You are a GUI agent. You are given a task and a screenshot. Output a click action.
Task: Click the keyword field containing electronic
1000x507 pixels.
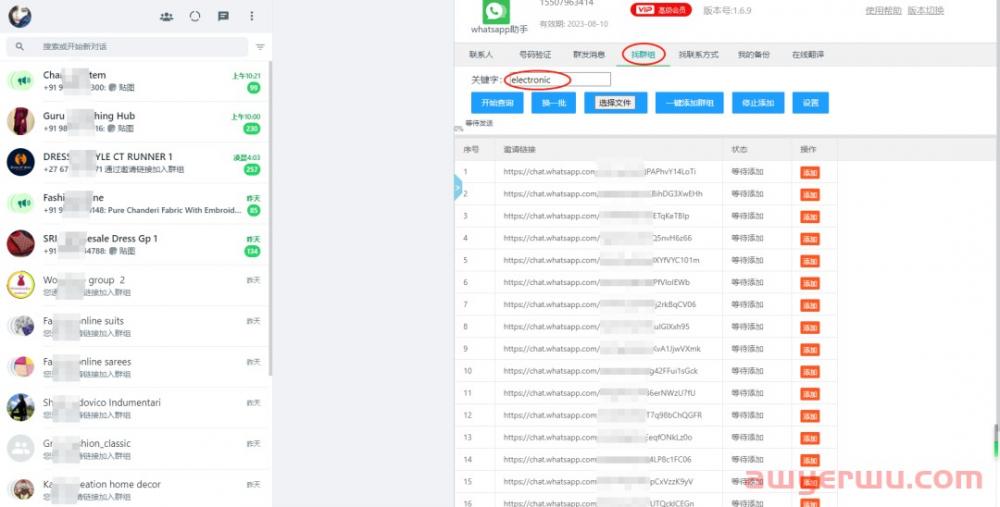[559, 80]
